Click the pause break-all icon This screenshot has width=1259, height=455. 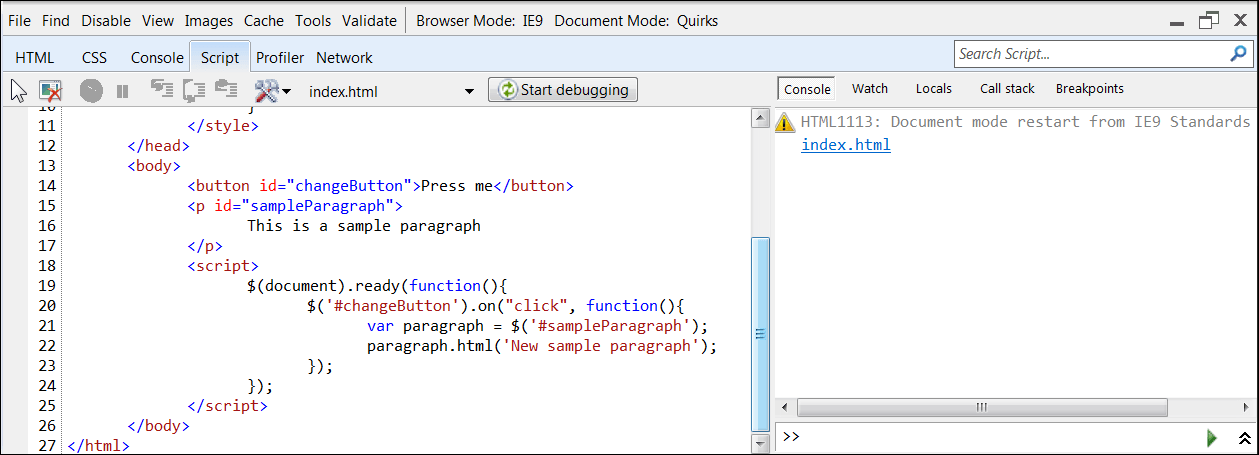pyautogui.click(x=122, y=91)
